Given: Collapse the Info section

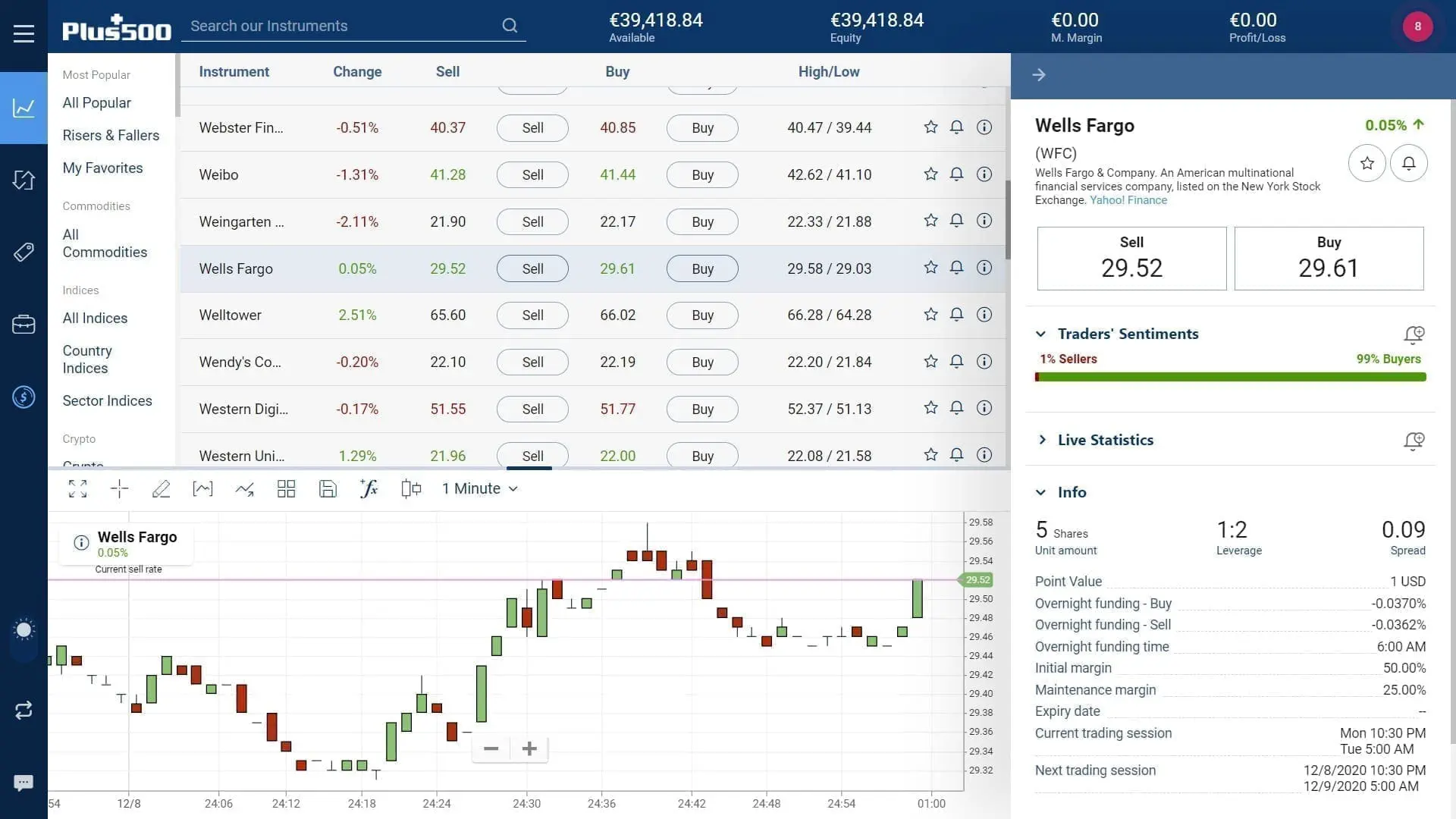Looking at the screenshot, I should click(x=1041, y=492).
